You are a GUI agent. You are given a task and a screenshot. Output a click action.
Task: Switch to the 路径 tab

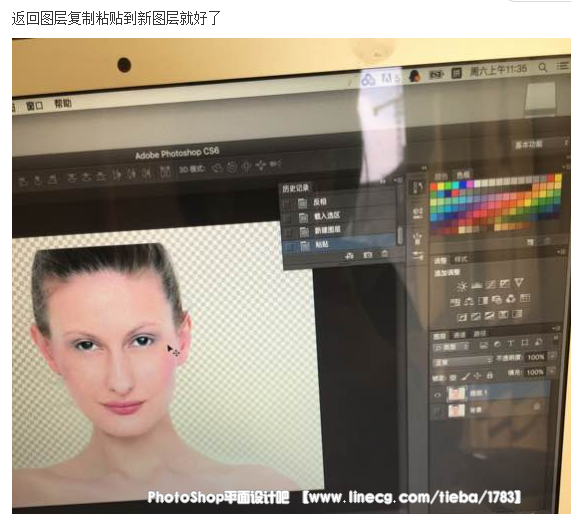coord(480,334)
